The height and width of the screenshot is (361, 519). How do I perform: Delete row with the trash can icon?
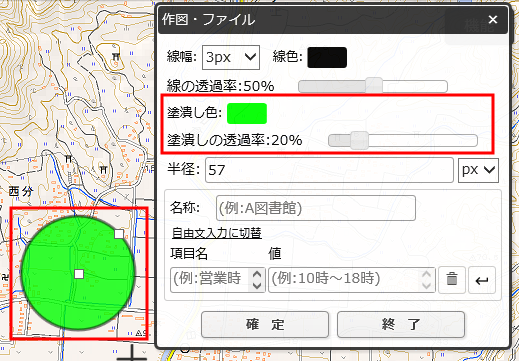pyautogui.click(x=452, y=280)
